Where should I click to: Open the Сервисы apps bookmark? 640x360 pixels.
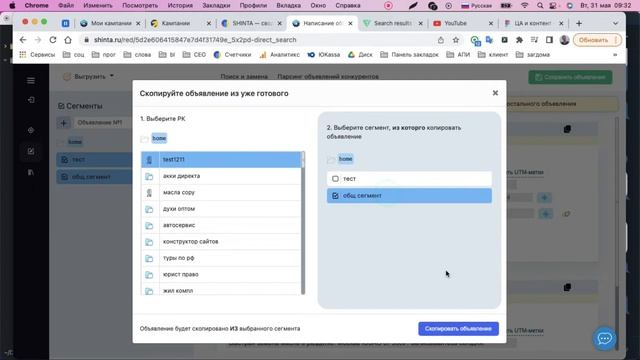pyautogui.click(x=37, y=54)
